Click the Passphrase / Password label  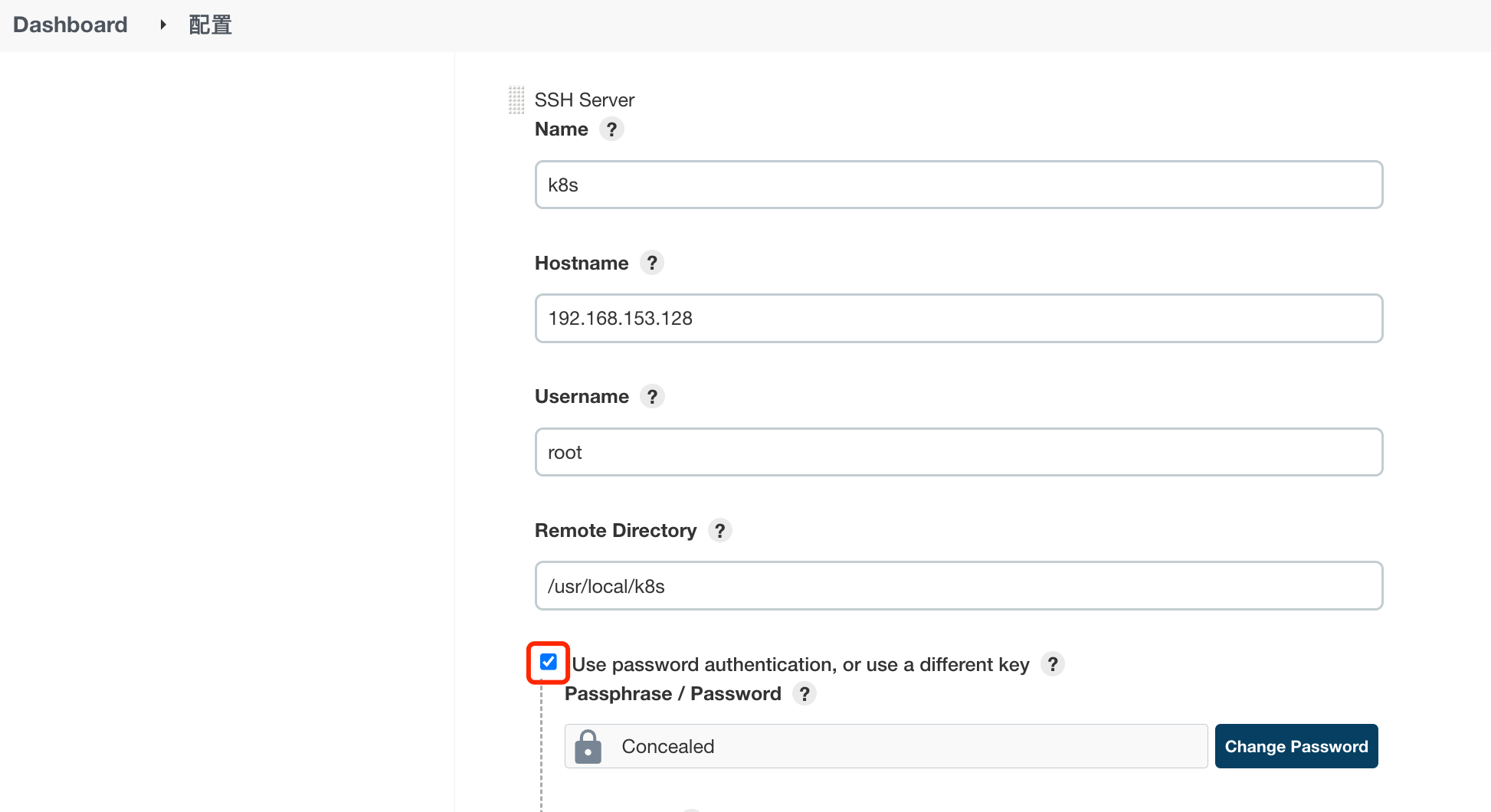coord(673,693)
